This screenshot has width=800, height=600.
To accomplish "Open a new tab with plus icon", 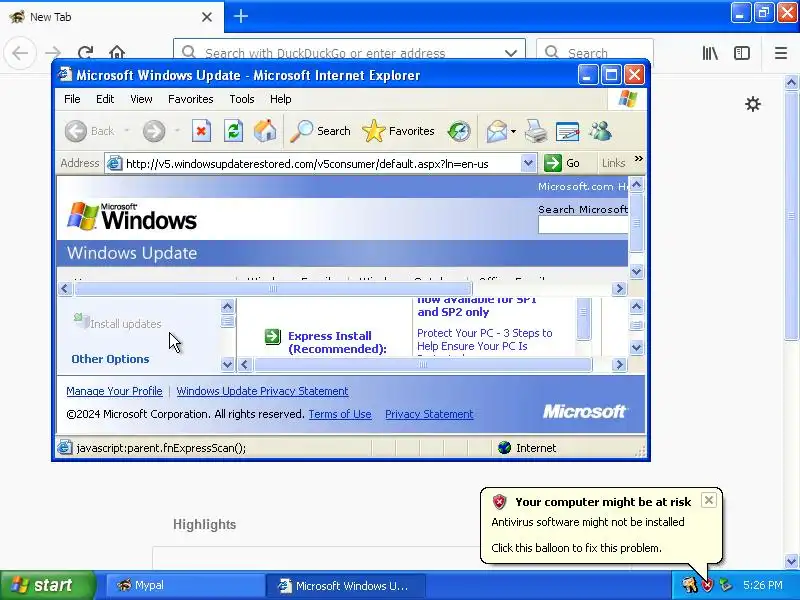I will (241, 16).
